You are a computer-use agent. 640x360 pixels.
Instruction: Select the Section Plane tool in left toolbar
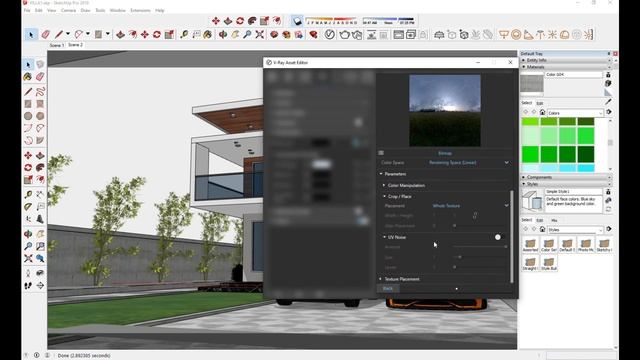(40, 285)
